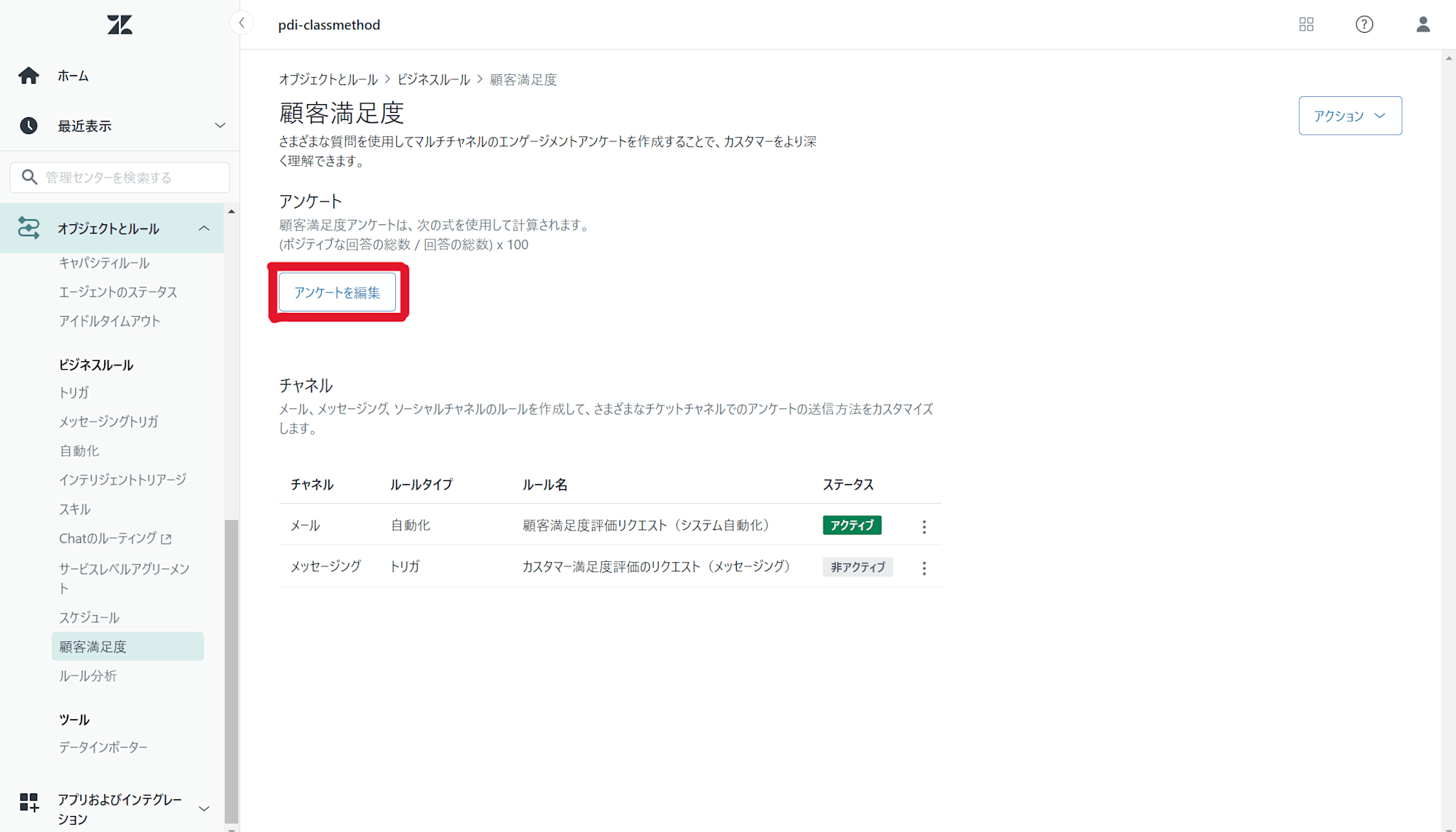Click the pdi-classmethod account name

coord(329,25)
